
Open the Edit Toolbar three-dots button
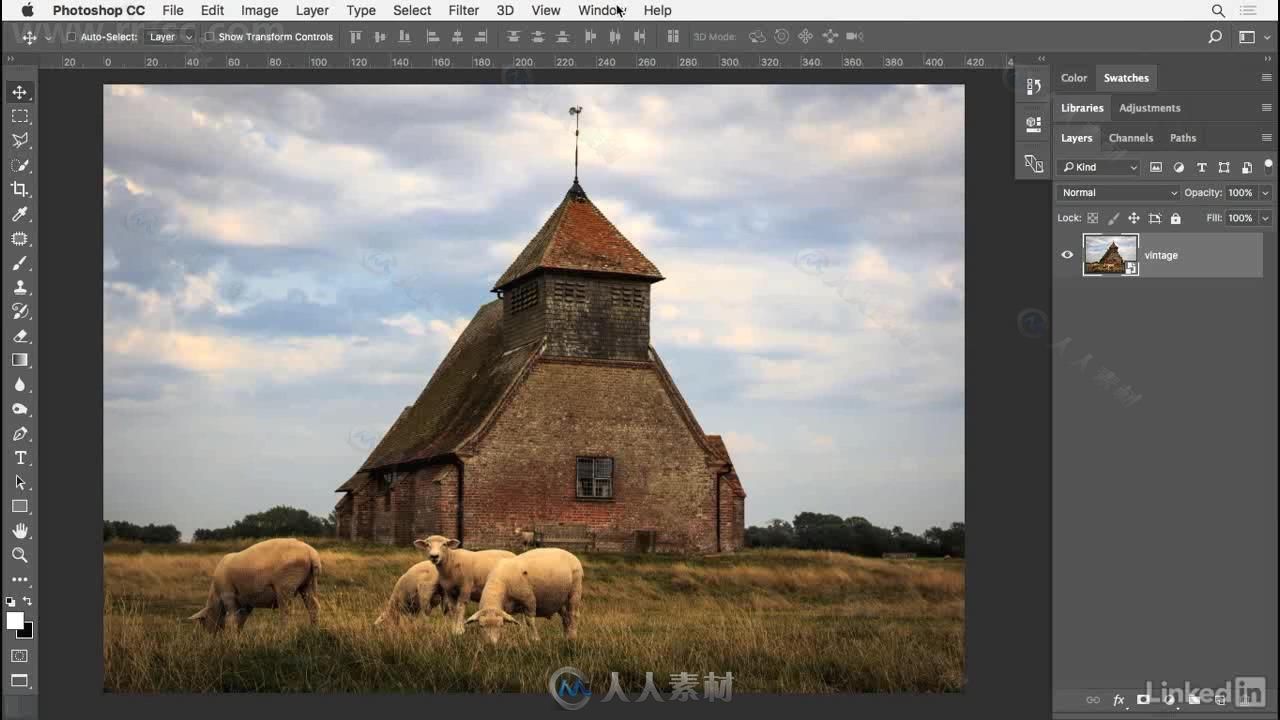click(x=20, y=579)
